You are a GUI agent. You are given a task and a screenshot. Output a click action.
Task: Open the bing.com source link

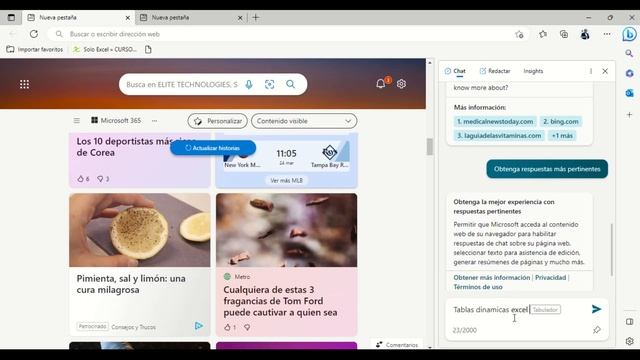[560, 122]
